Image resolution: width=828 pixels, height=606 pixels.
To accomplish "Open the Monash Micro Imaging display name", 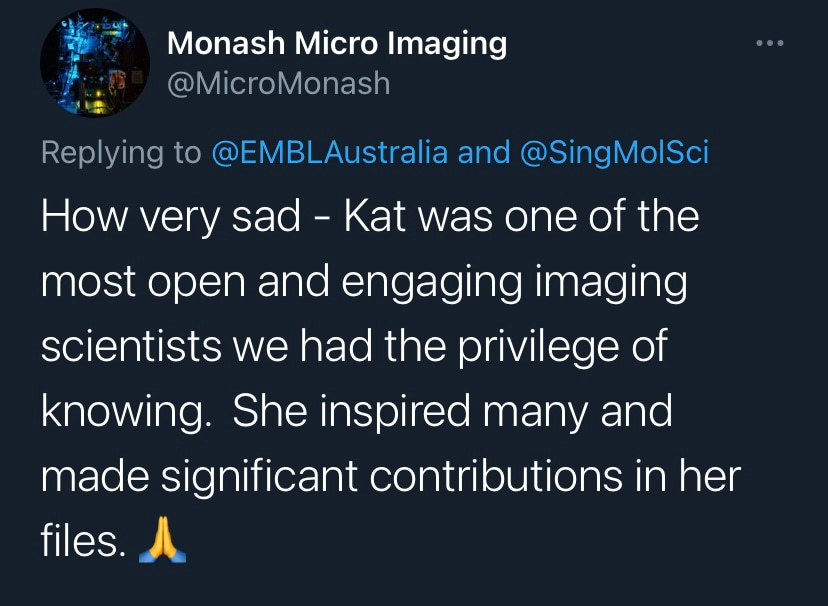I will click(x=337, y=43).
